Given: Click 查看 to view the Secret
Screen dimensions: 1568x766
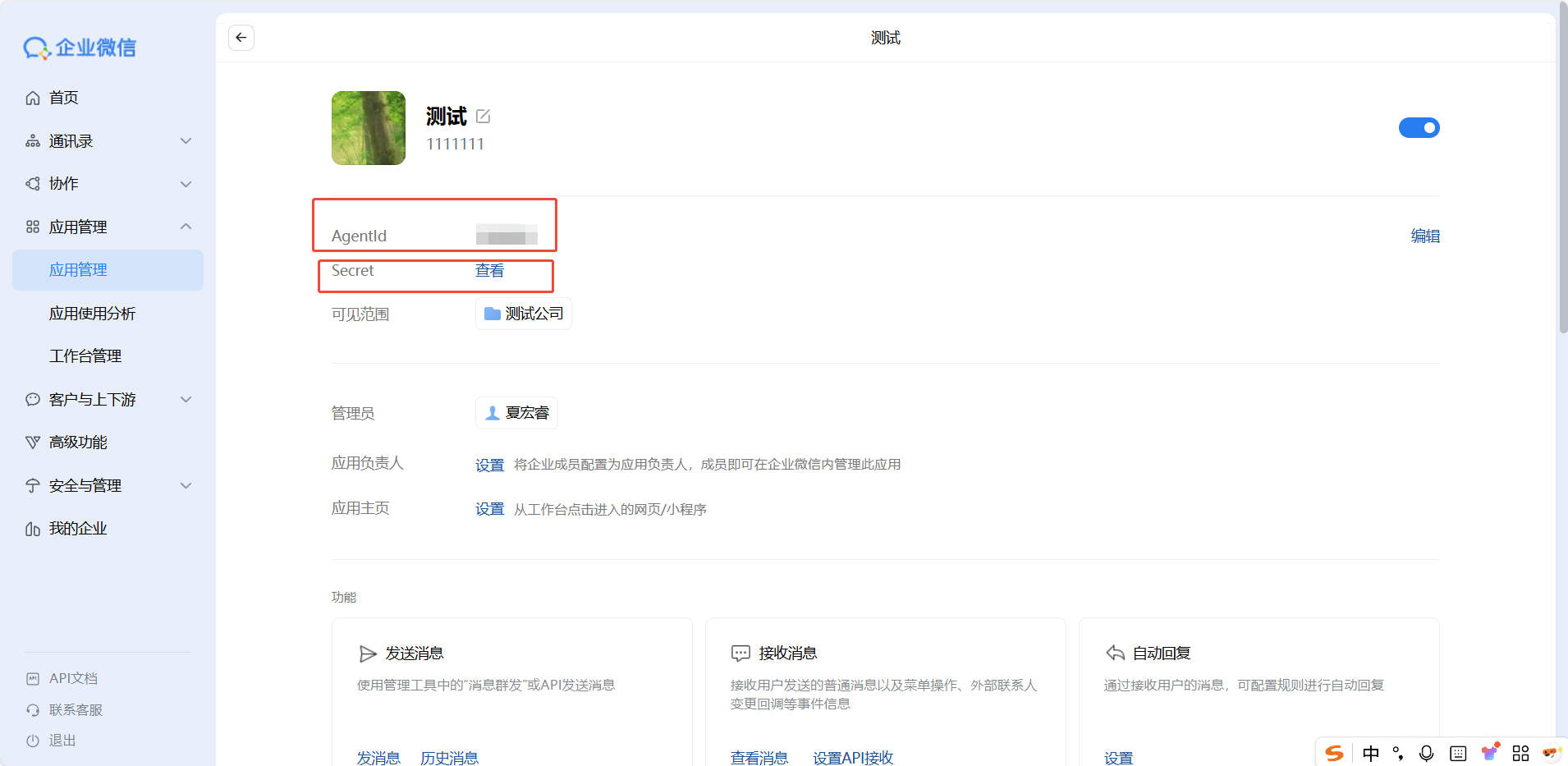Looking at the screenshot, I should click(x=489, y=271).
